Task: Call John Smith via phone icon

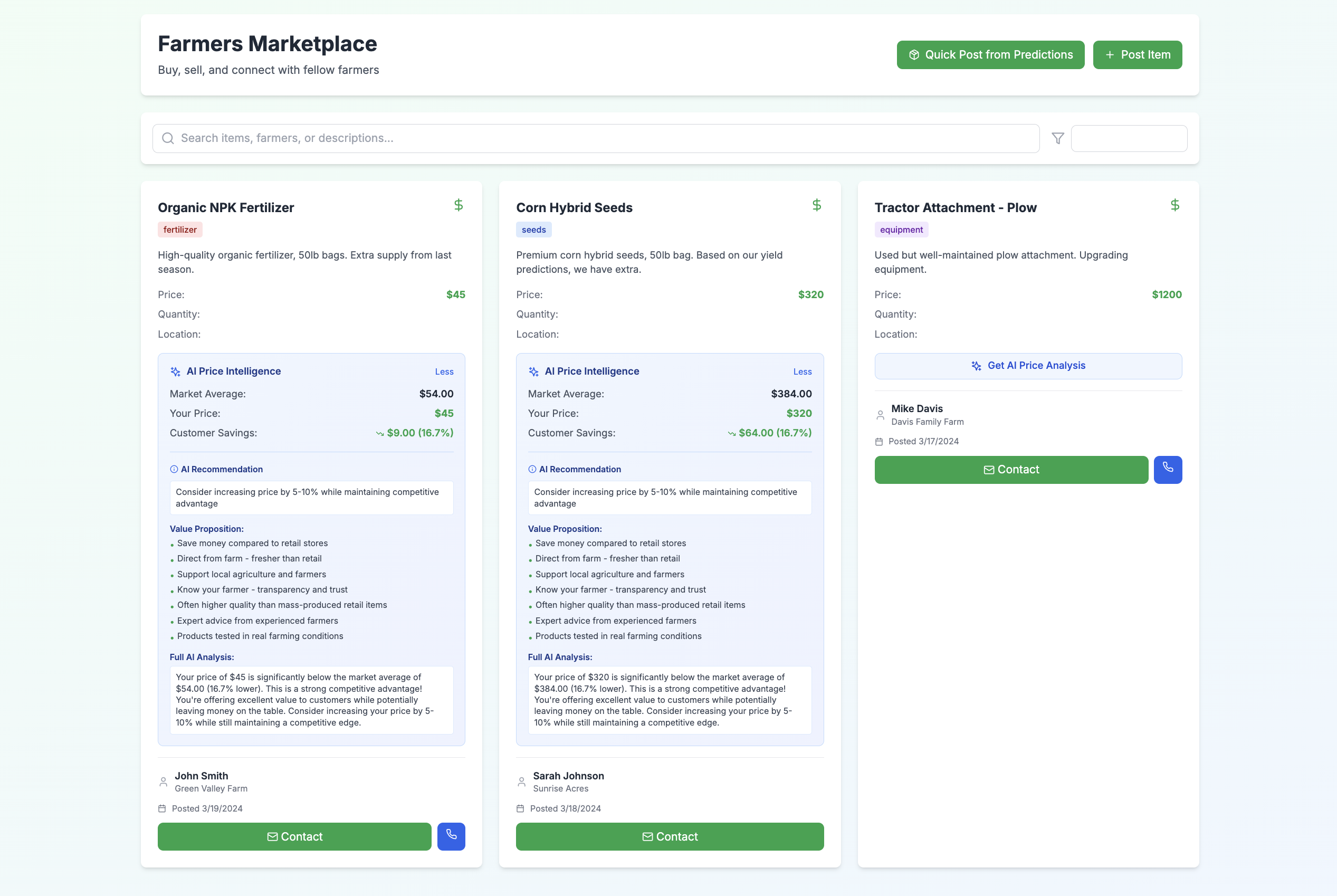Action: (451, 836)
